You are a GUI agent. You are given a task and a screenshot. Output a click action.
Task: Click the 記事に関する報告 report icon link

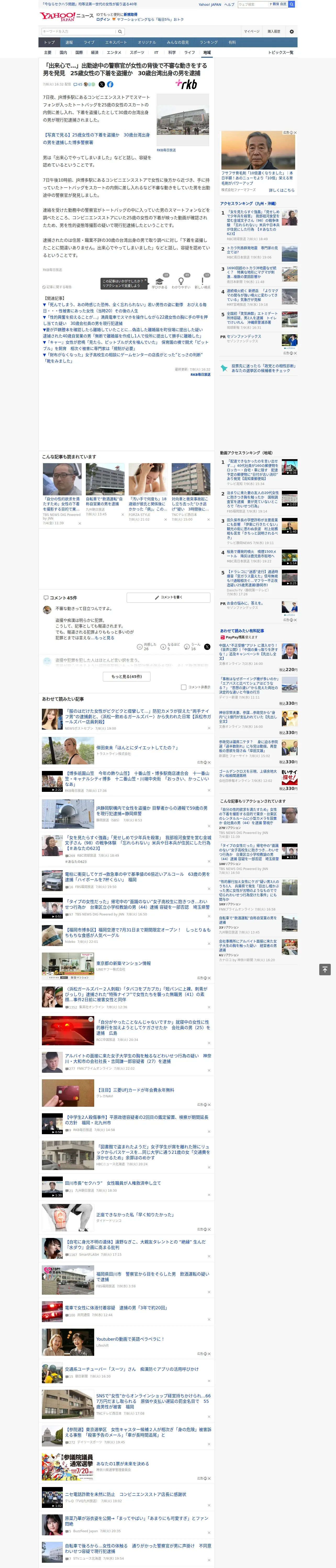[57, 287]
